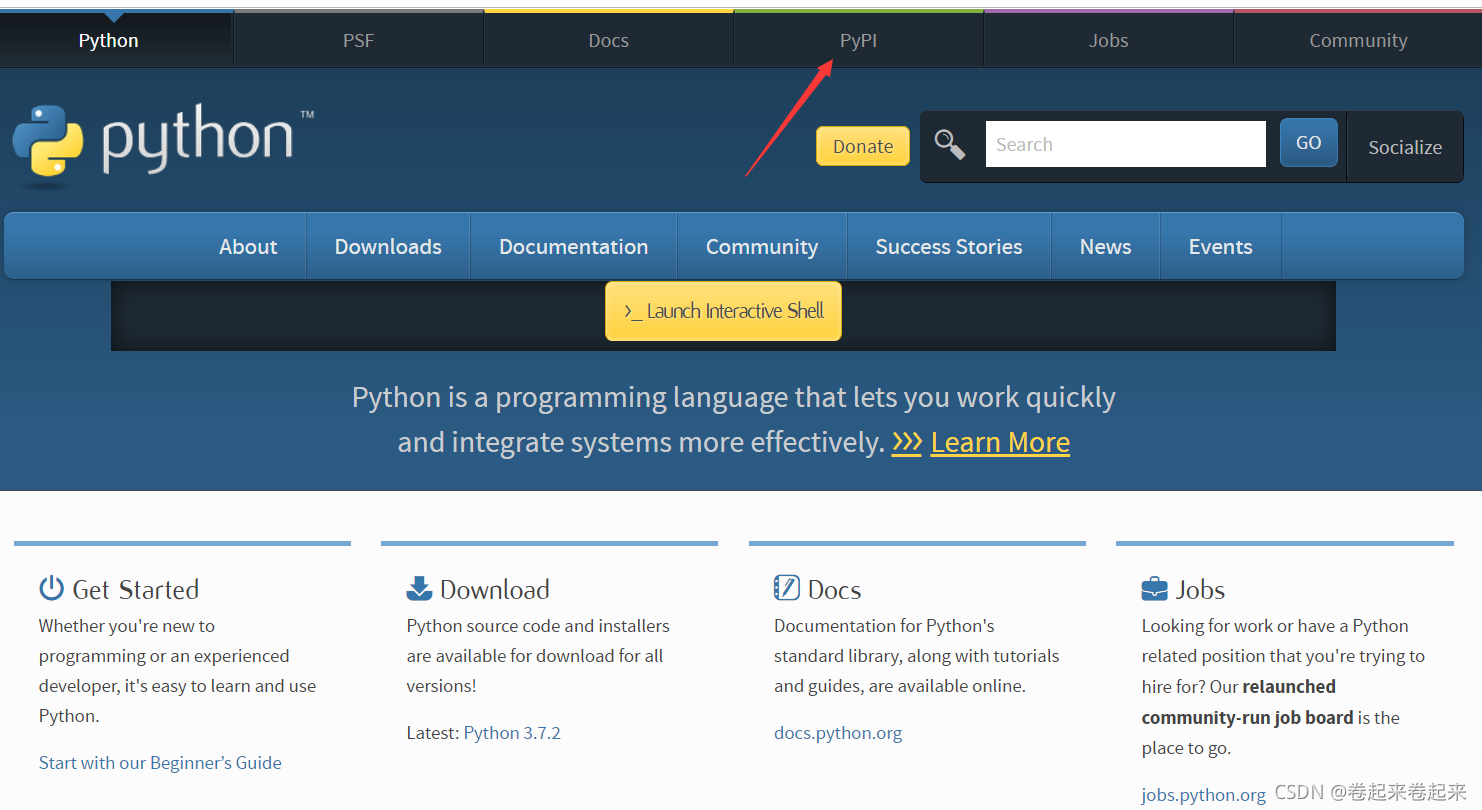Follow the Learn More link
Viewport: 1482px width, 810px height.
(x=1000, y=442)
